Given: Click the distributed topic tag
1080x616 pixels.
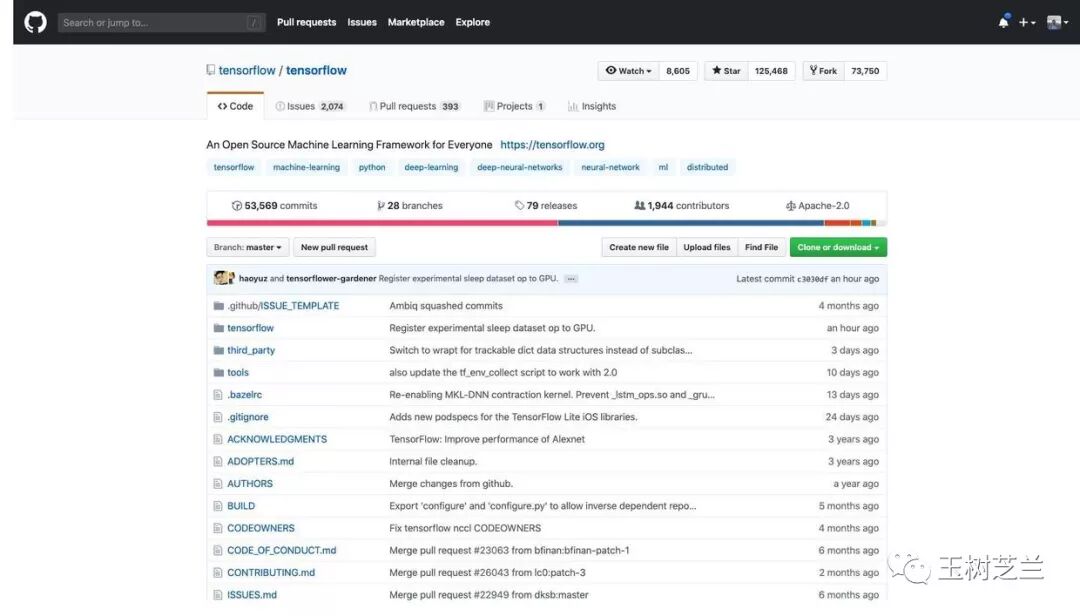Looking at the screenshot, I should 707,167.
